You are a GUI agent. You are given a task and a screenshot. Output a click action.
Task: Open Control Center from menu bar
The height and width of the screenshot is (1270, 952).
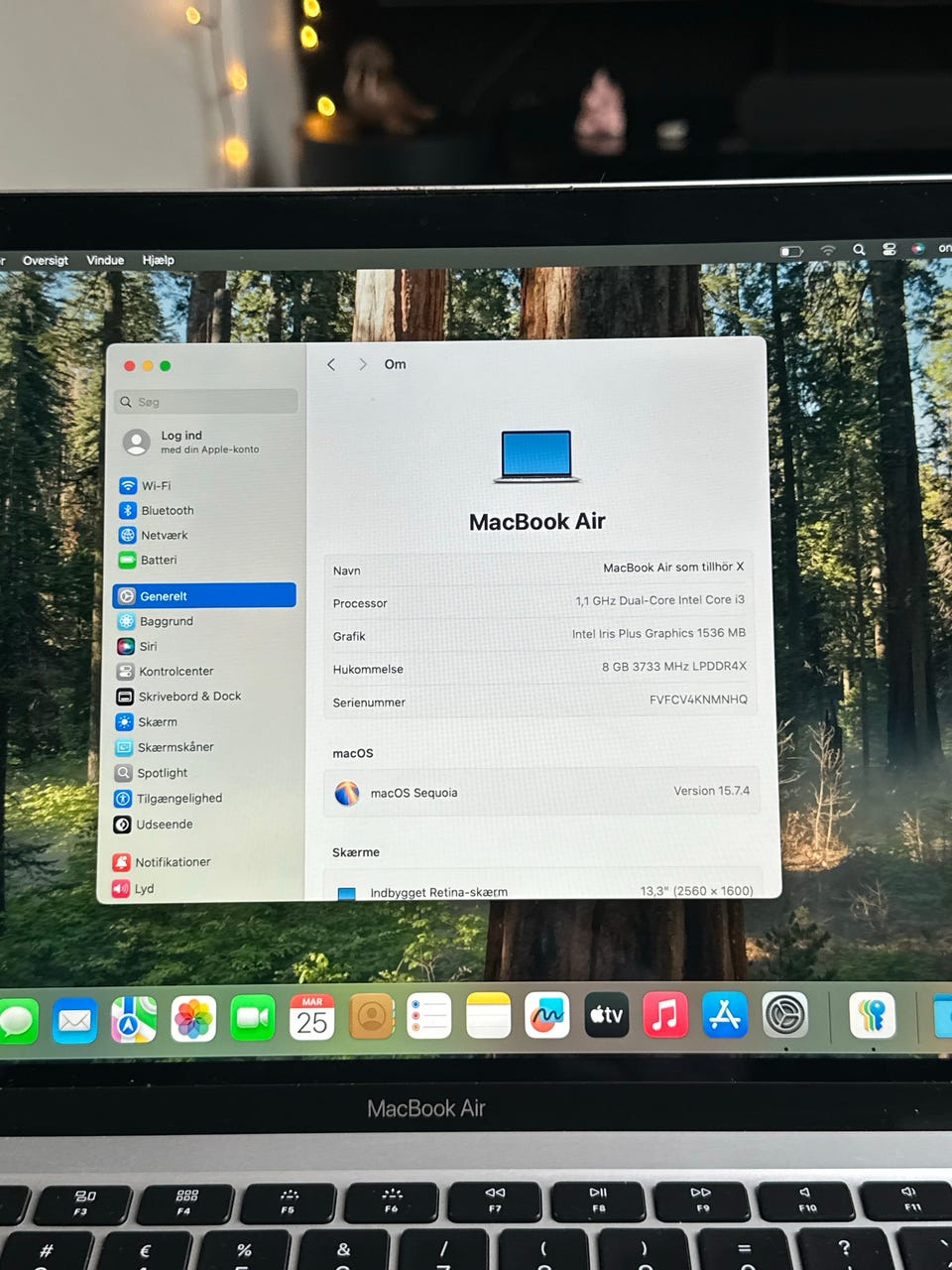pos(890,249)
